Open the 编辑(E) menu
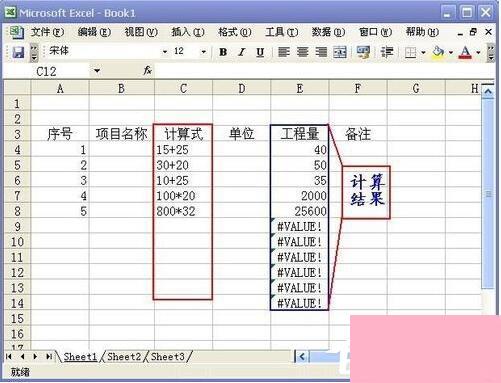The image size is (501, 383). [94, 32]
